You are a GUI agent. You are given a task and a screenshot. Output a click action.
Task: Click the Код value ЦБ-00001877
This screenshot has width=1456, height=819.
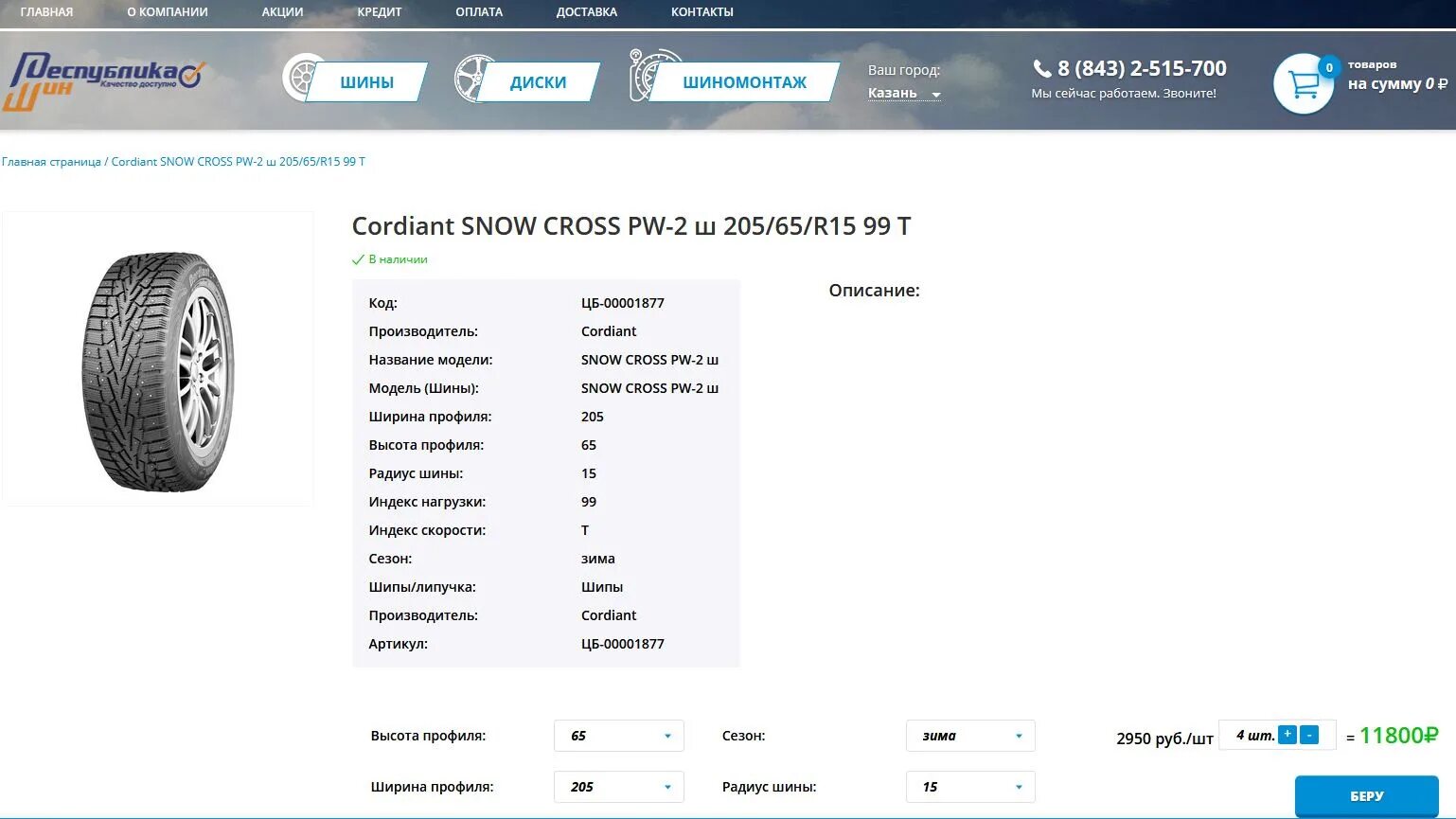tap(623, 303)
